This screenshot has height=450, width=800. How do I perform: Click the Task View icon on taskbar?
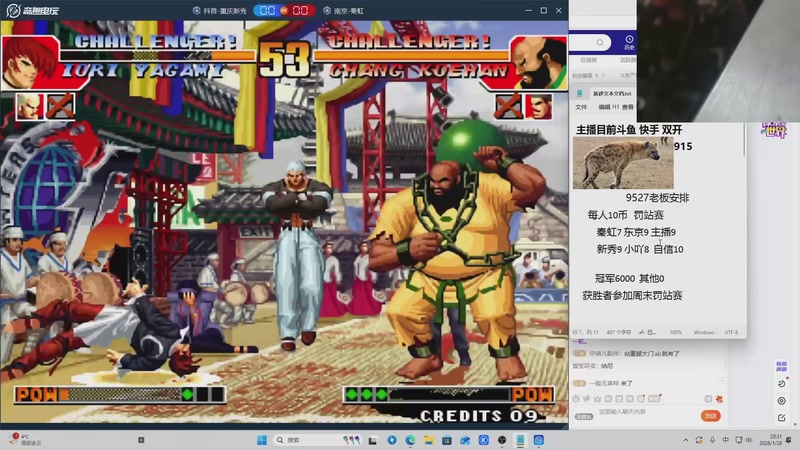[373, 440]
